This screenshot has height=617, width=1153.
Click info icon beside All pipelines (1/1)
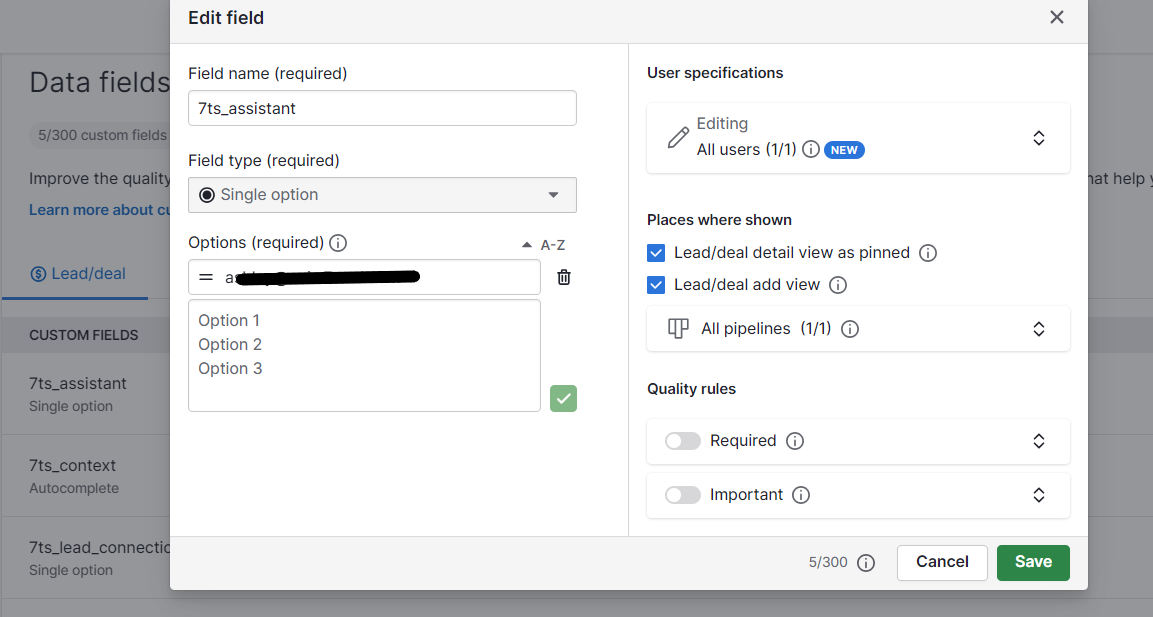coord(850,329)
